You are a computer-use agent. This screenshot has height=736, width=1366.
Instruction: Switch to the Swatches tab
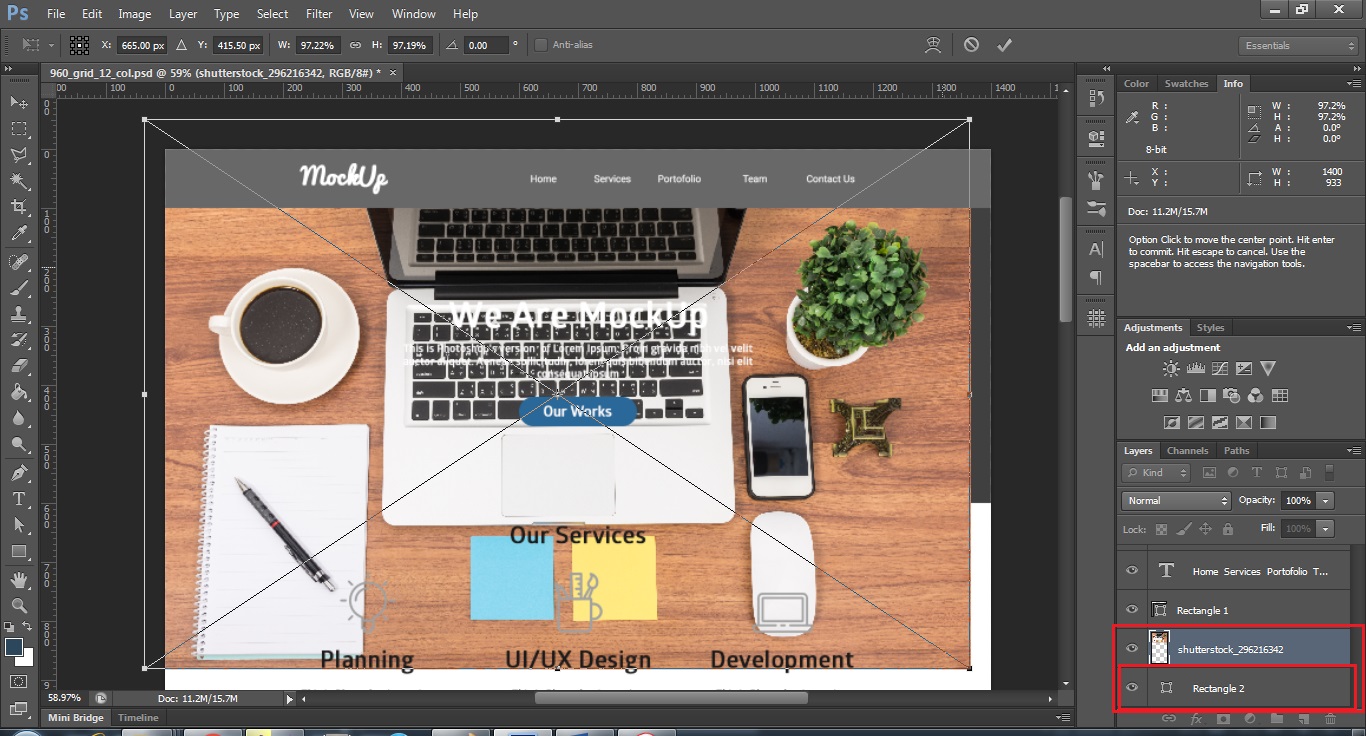pyautogui.click(x=1186, y=84)
